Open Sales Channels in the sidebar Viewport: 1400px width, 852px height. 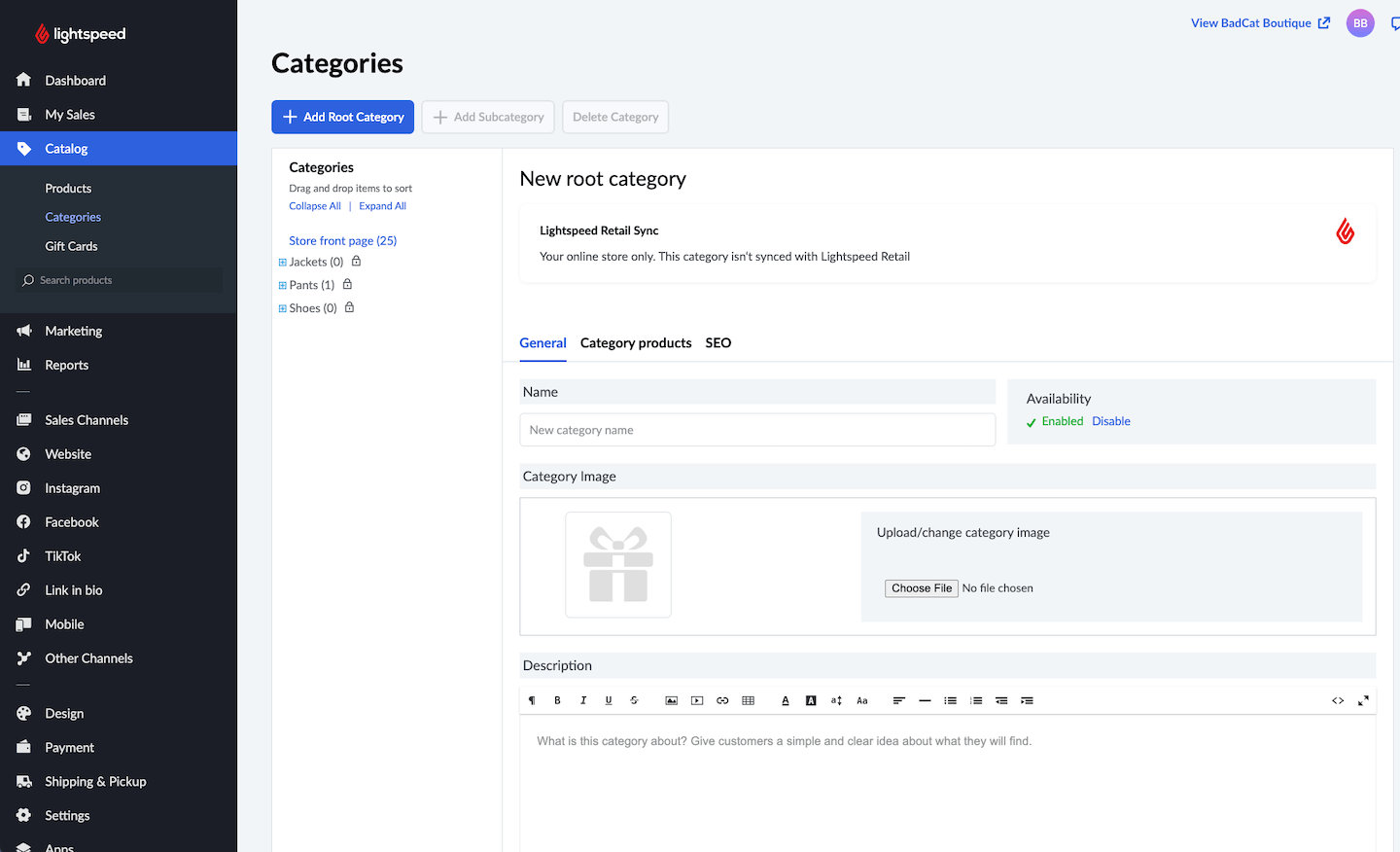(x=119, y=420)
